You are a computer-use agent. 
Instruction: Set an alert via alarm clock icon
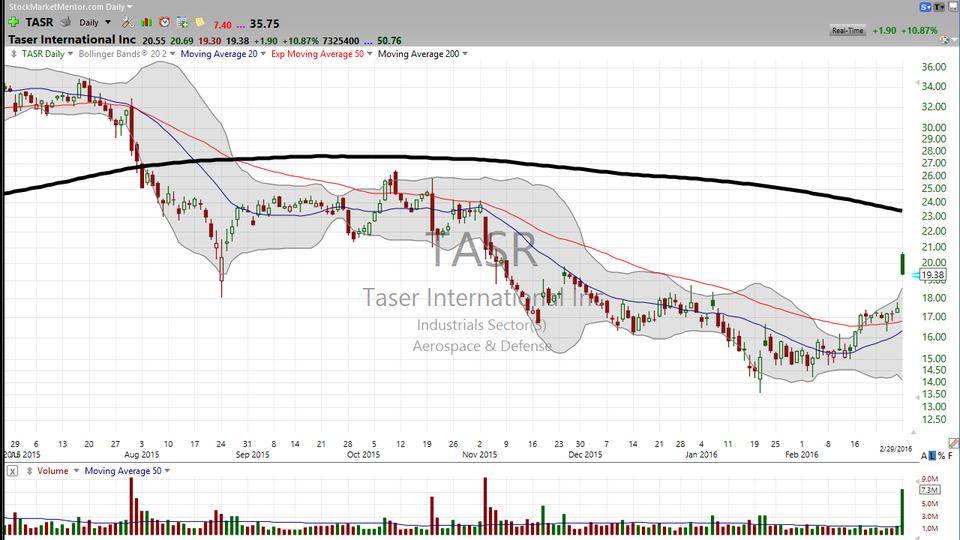[164, 22]
